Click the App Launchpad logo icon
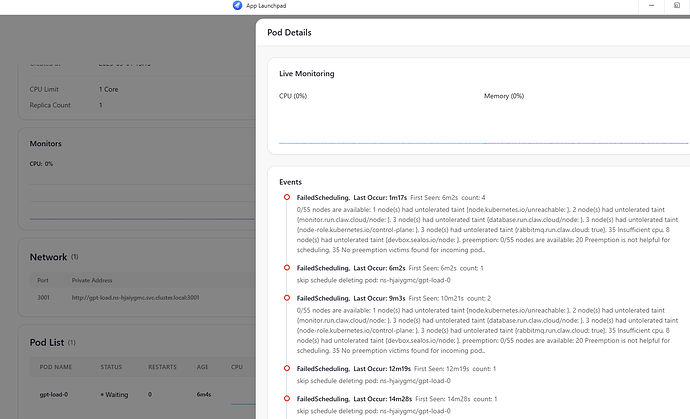The image size is (690, 419). point(237,5)
